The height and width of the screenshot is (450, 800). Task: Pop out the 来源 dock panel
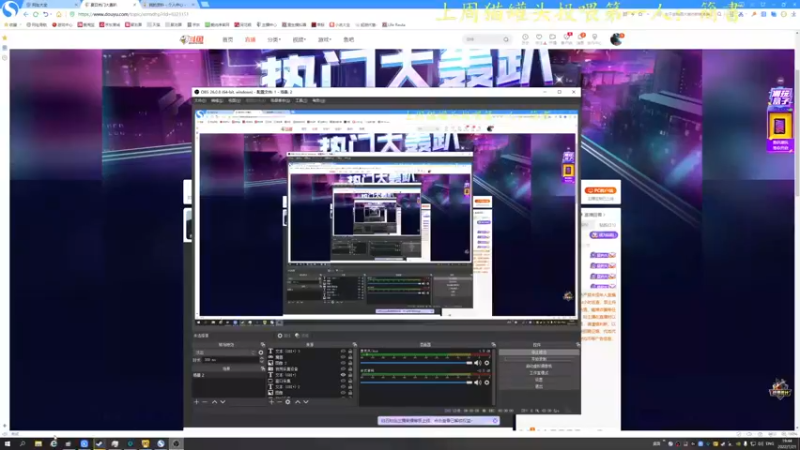pos(355,344)
